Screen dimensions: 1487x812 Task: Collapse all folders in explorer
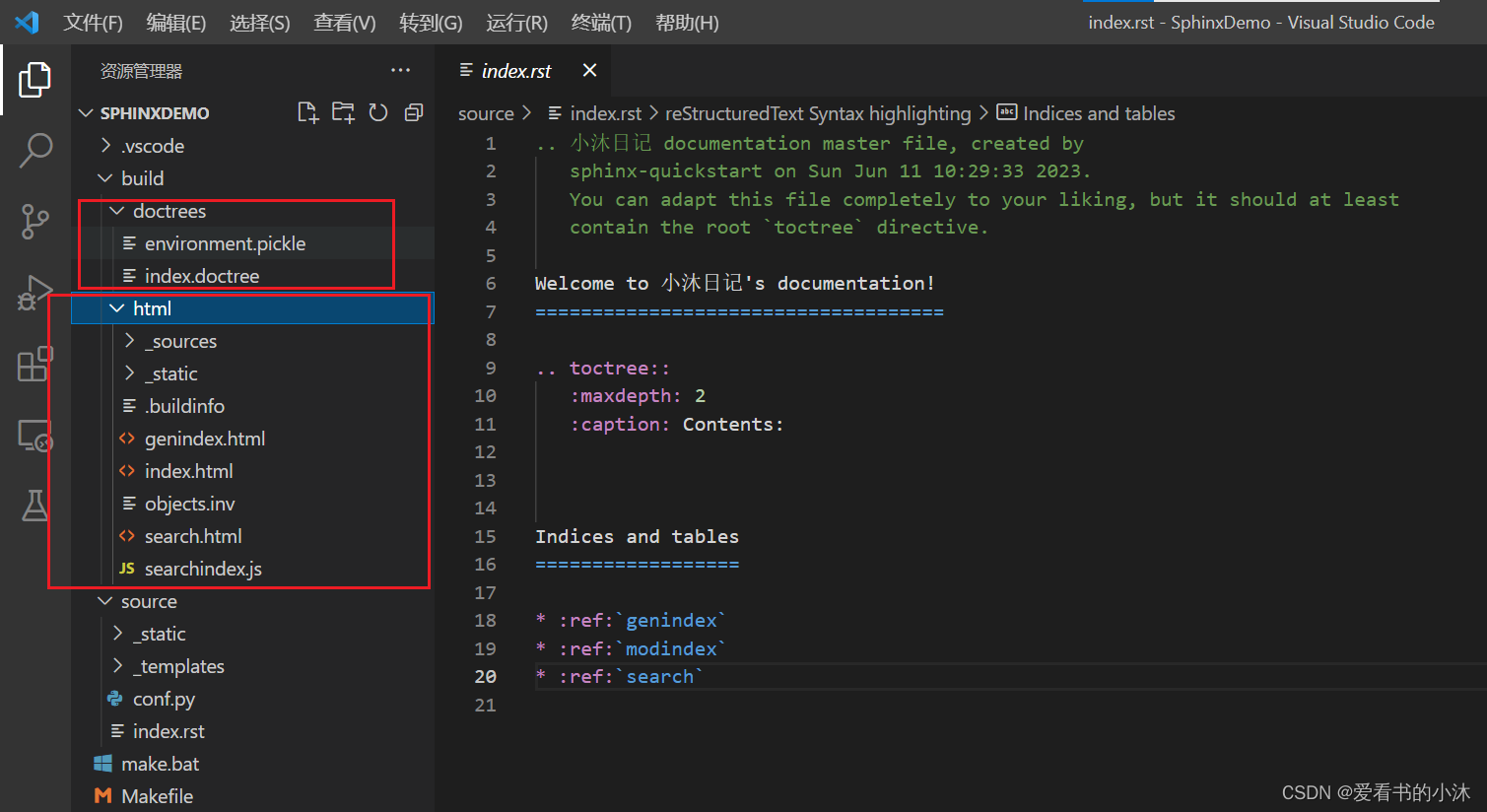click(x=414, y=112)
